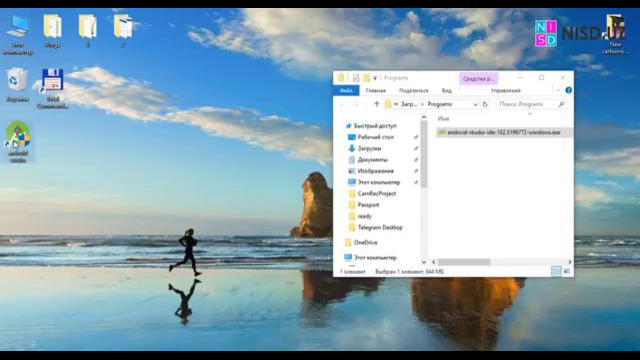The image size is (640, 360).
Task: Click the search magnifier icon
Action: (x=561, y=104)
